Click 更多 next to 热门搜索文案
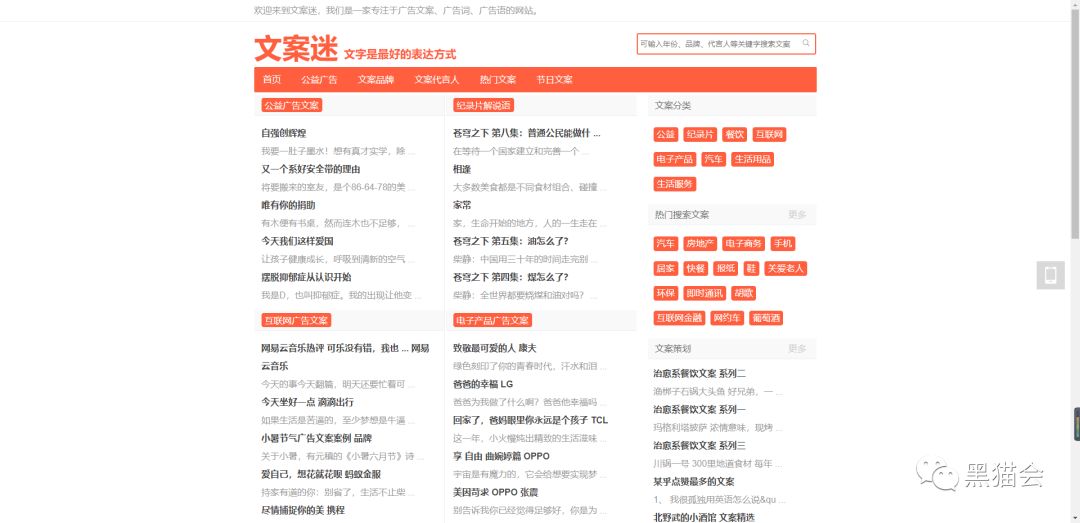This screenshot has height=523, width=1080. click(797, 215)
